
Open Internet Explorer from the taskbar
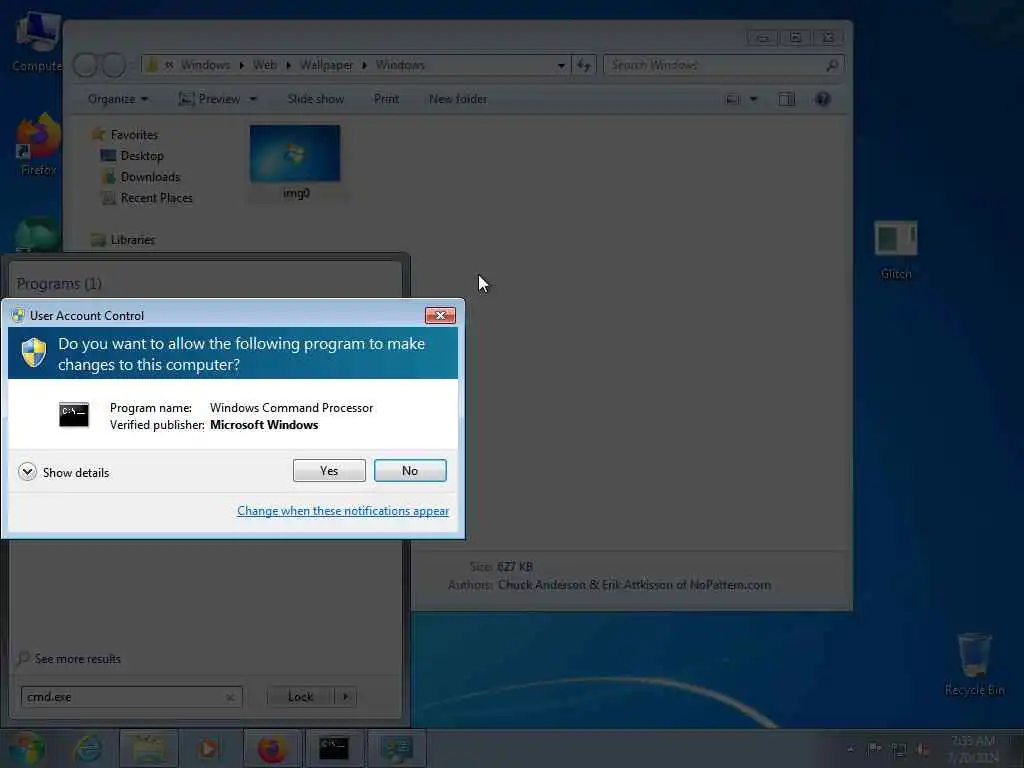click(88, 748)
